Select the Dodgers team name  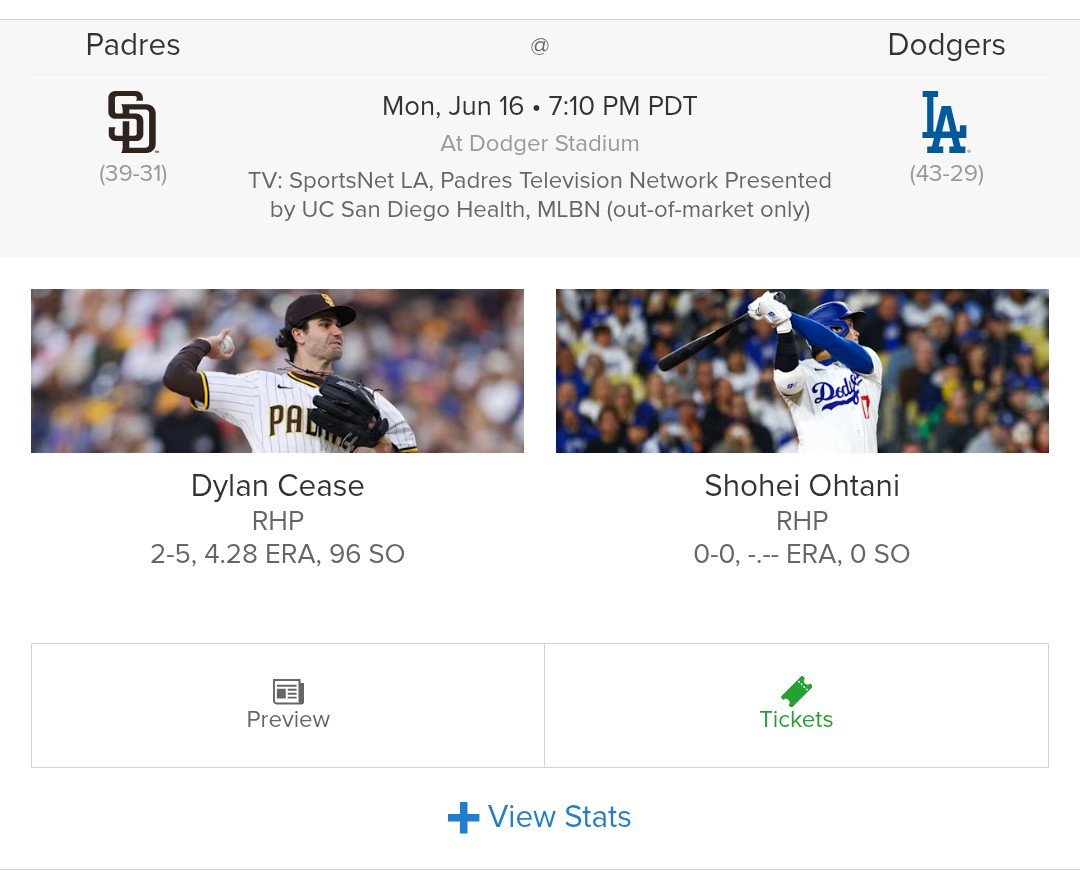click(946, 45)
